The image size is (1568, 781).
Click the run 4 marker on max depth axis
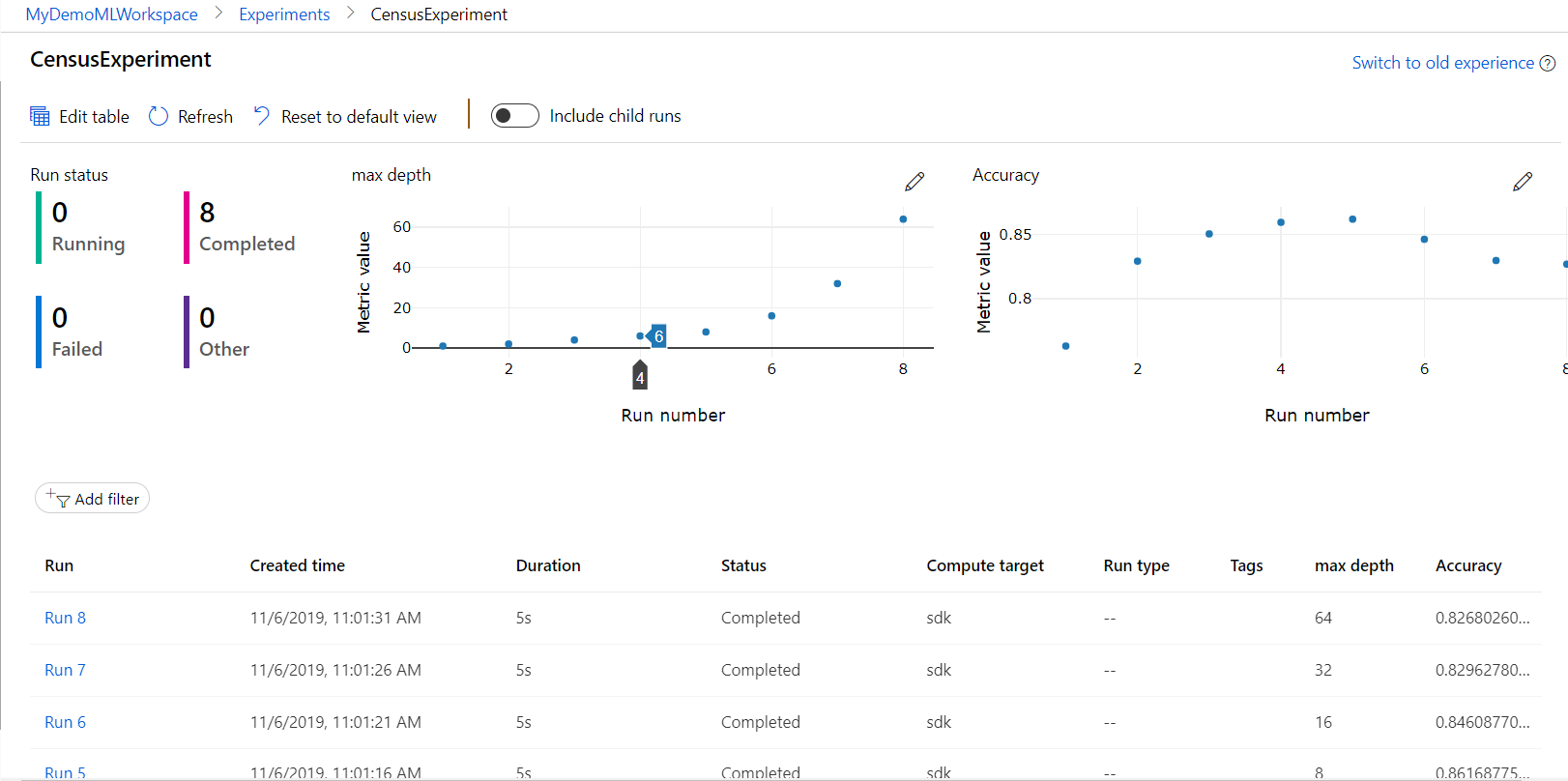pyautogui.click(x=640, y=375)
